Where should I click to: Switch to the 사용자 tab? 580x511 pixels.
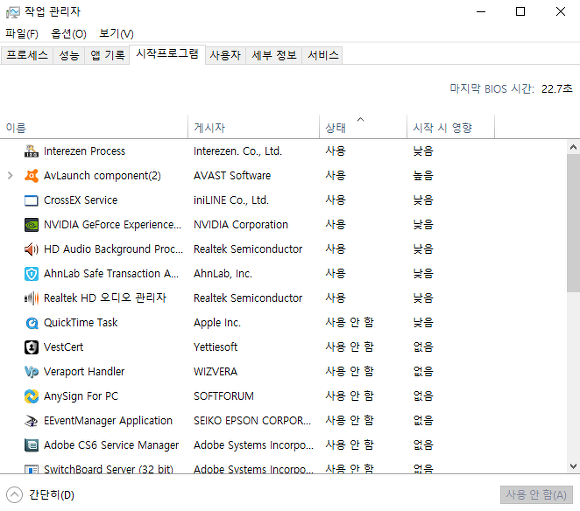tap(225, 56)
